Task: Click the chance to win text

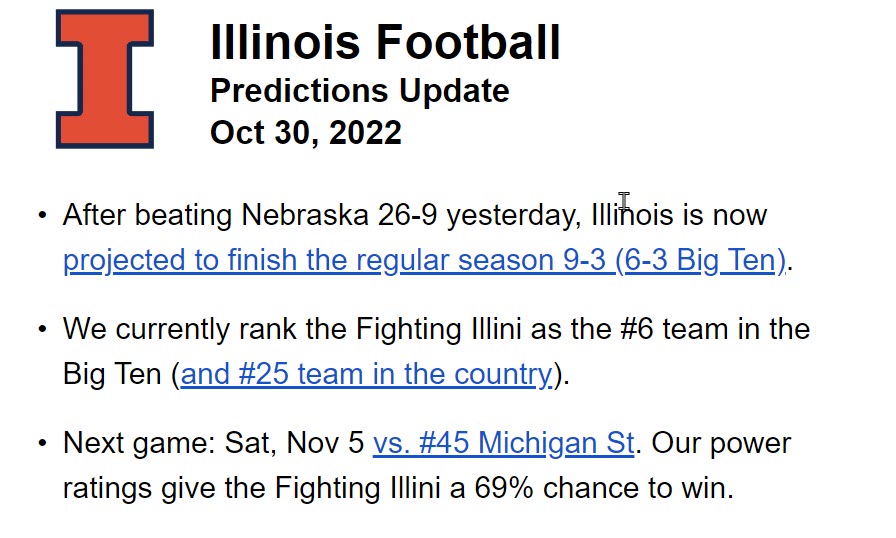Action: [646, 489]
